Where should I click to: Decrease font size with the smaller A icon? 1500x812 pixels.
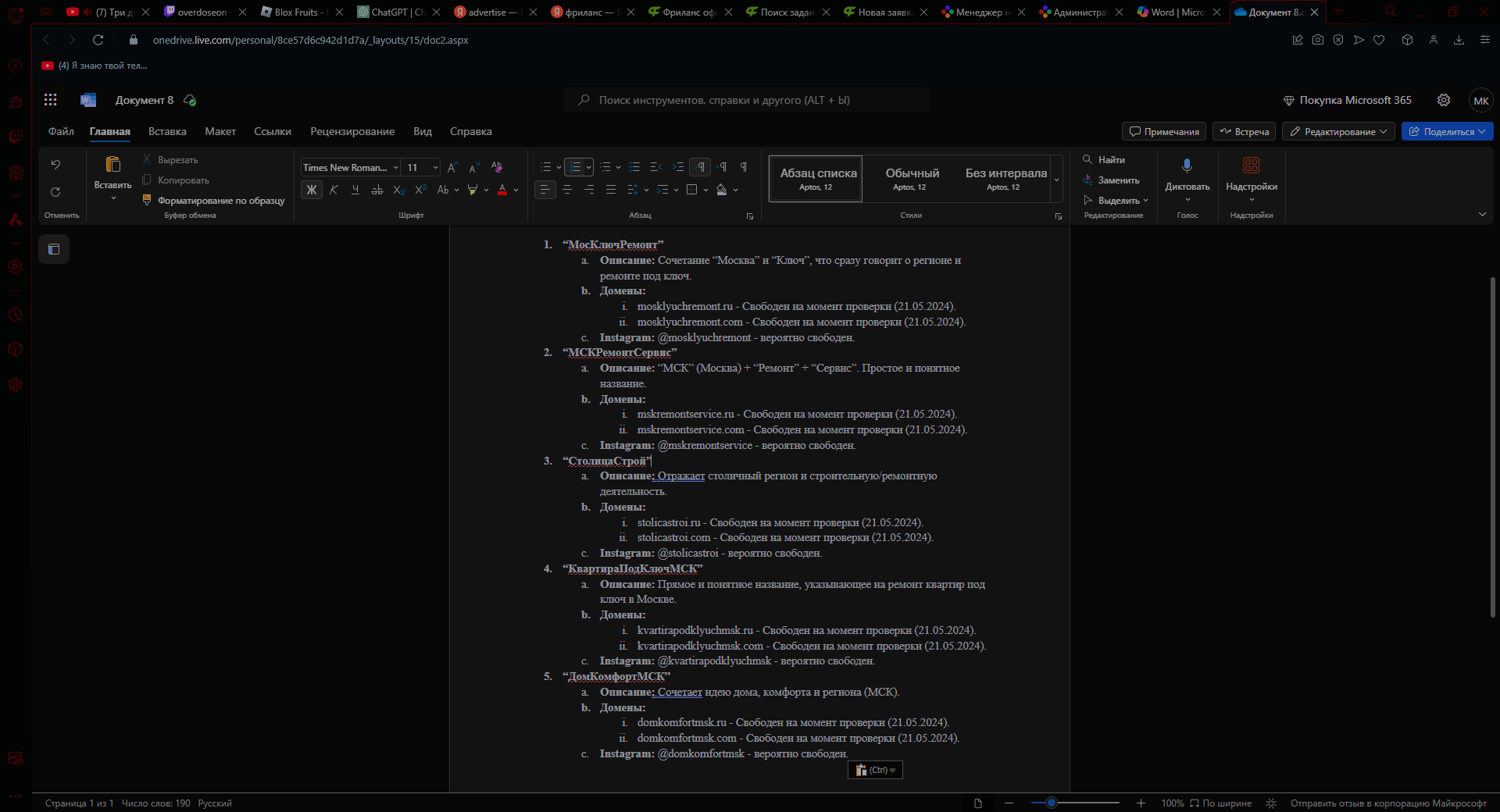click(x=473, y=167)
